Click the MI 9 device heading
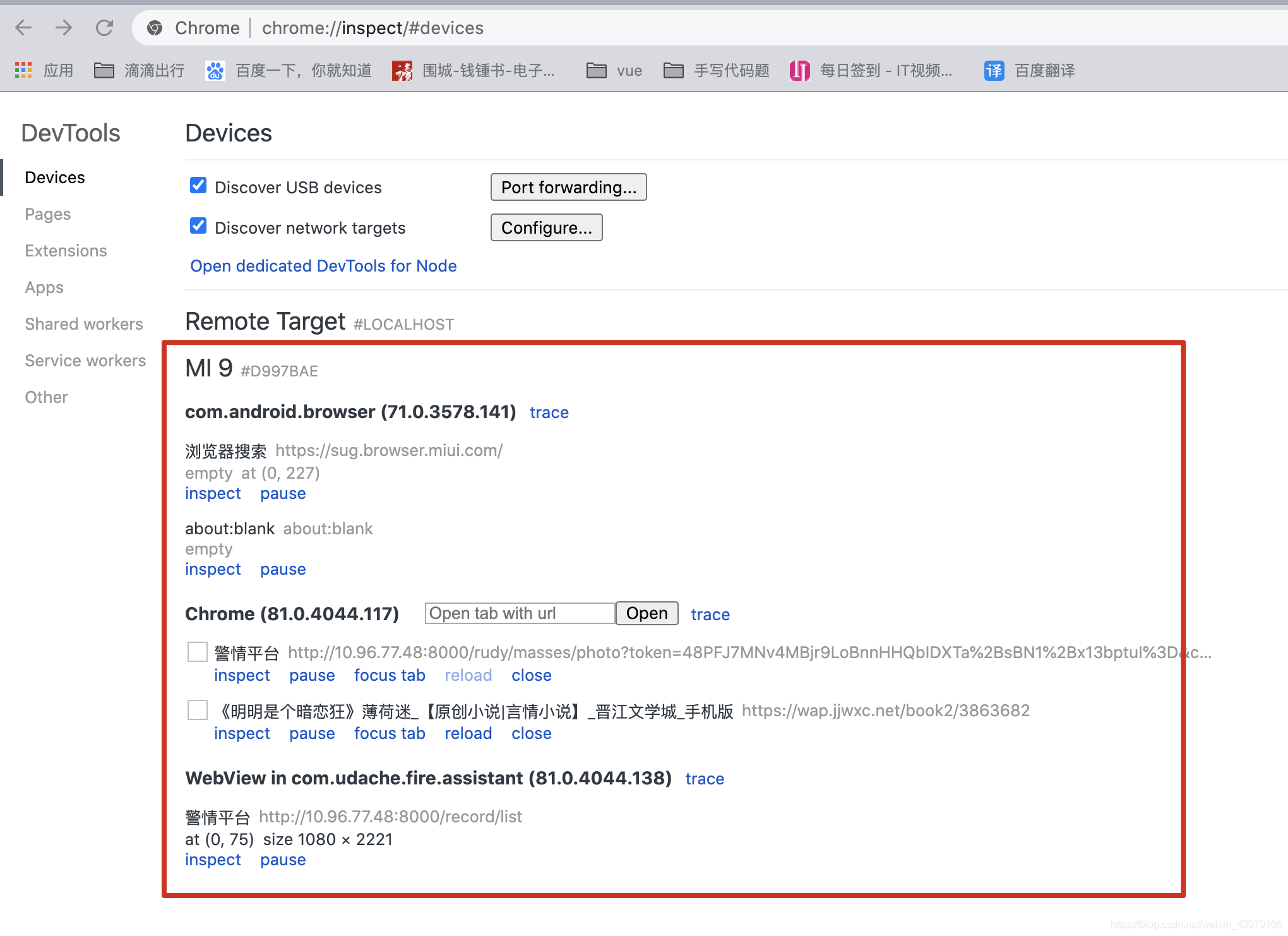The image size is (1288, 936). [209, 368]
